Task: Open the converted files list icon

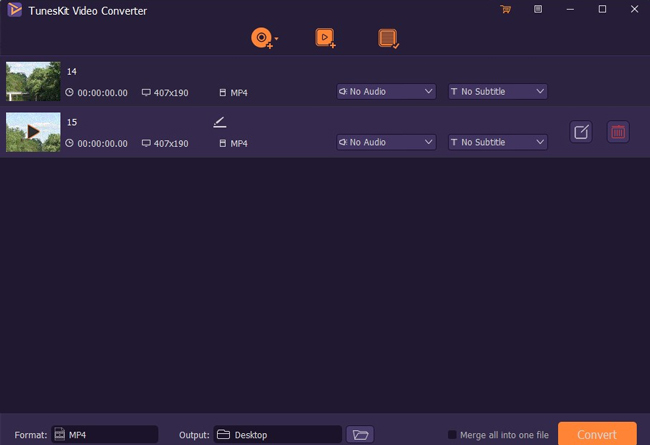Action: [x=388, y=39]
